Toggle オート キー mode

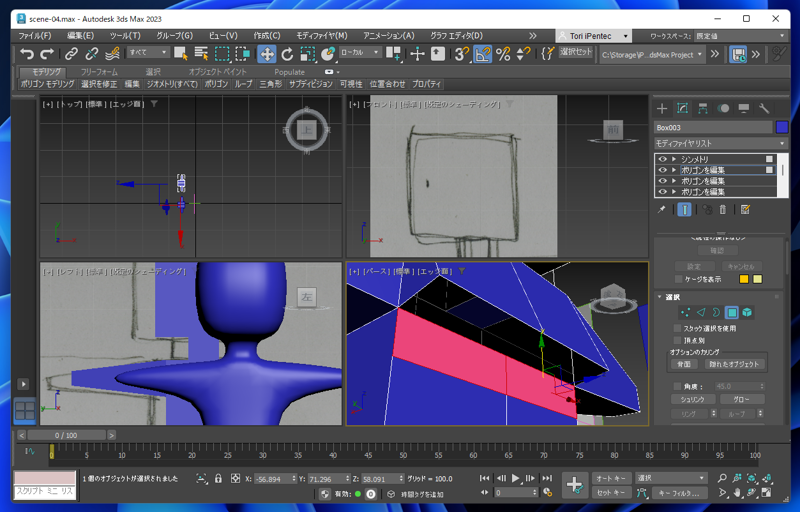pos(611,478)
